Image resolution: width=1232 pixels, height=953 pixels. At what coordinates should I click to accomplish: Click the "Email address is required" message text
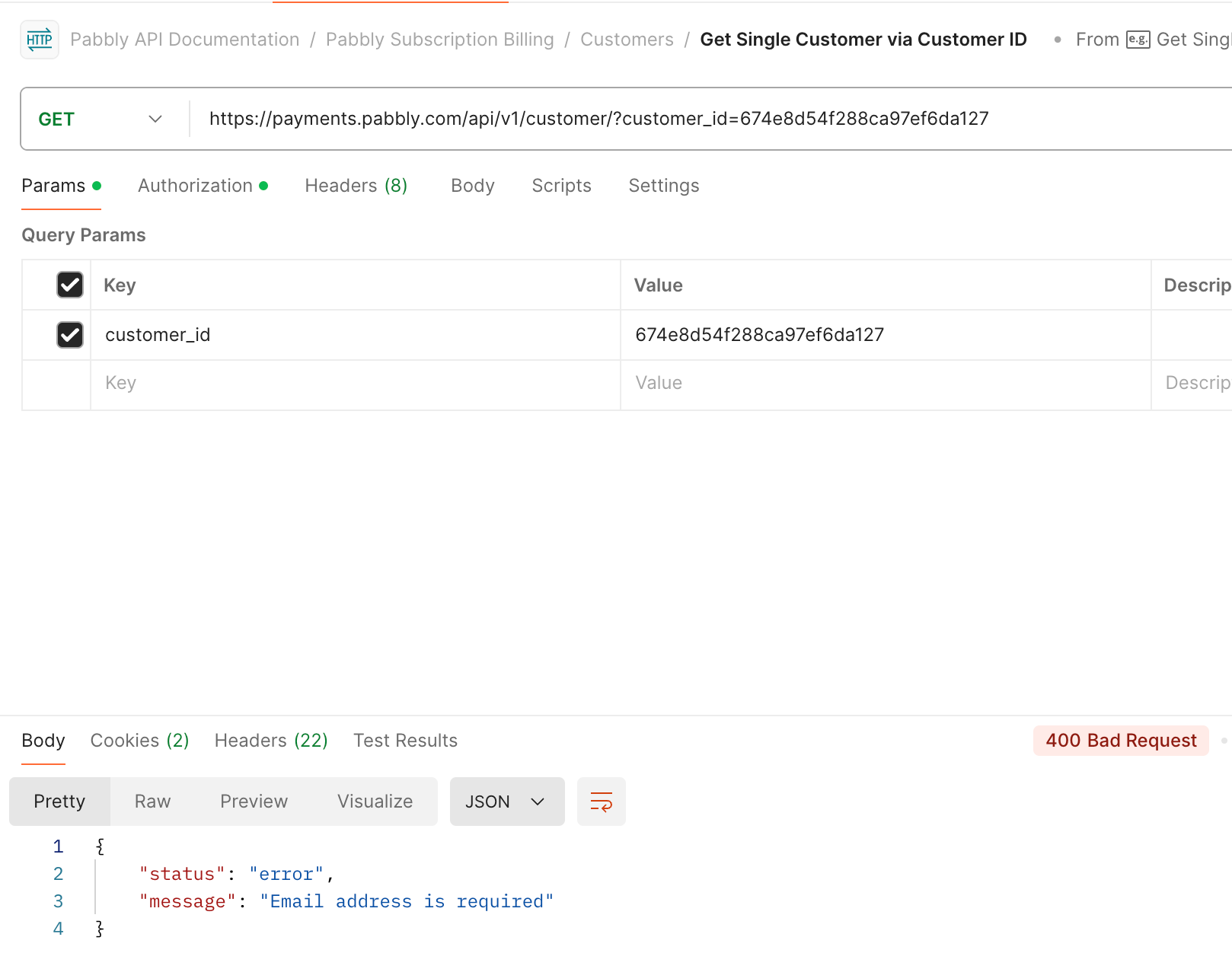point(407,901)
